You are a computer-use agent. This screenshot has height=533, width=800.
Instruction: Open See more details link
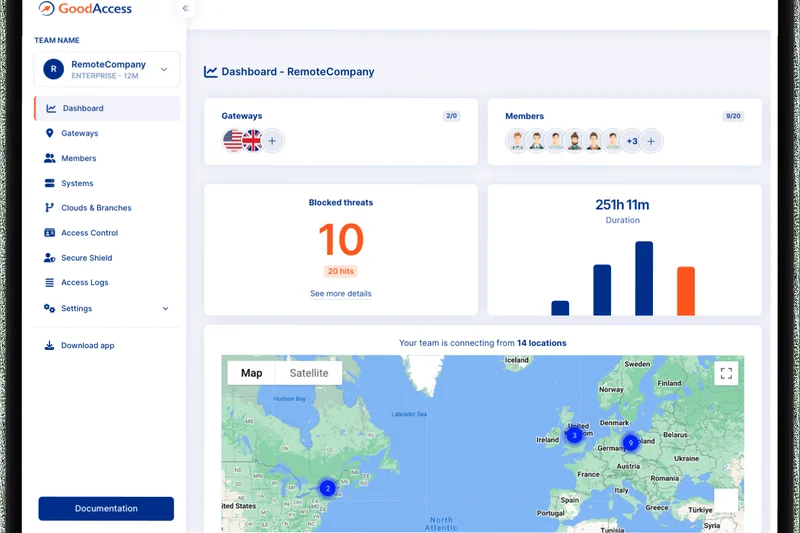[x=340, y=294]
